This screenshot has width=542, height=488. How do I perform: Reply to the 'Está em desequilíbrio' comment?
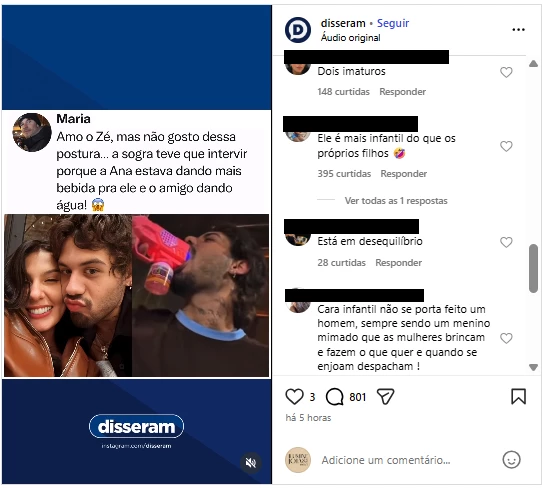tap(399, 263)
